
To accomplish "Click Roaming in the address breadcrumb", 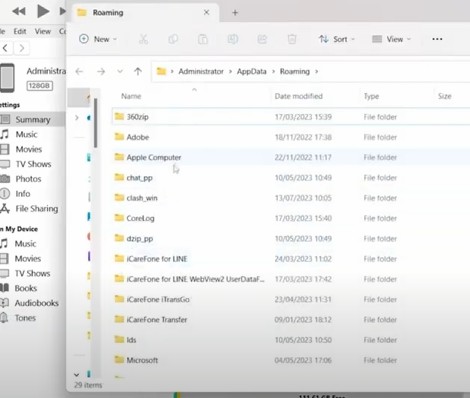I will coord(295,71).
